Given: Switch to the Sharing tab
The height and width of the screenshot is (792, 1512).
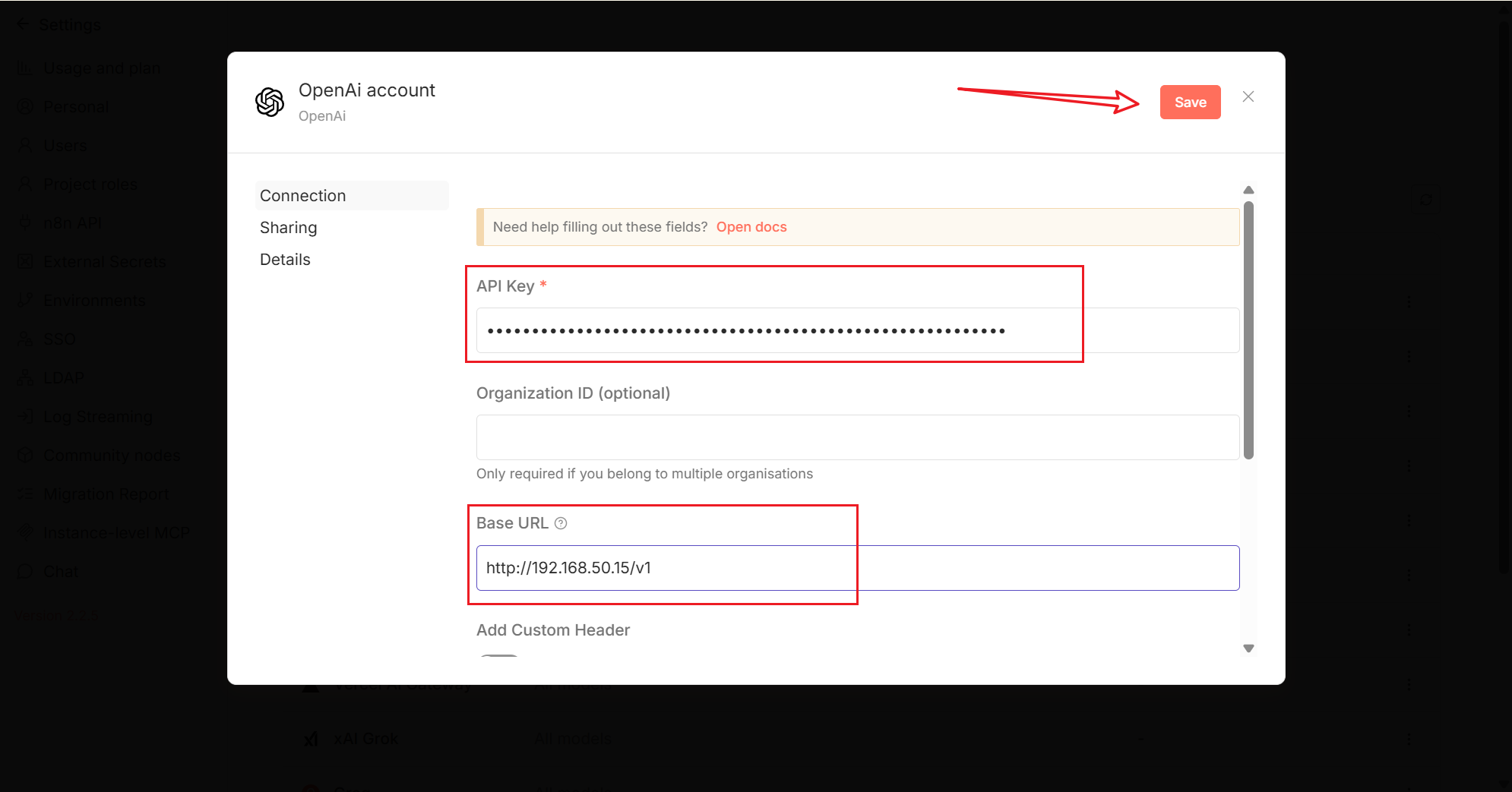Looking at the screenshot, I should click(289, 228).
